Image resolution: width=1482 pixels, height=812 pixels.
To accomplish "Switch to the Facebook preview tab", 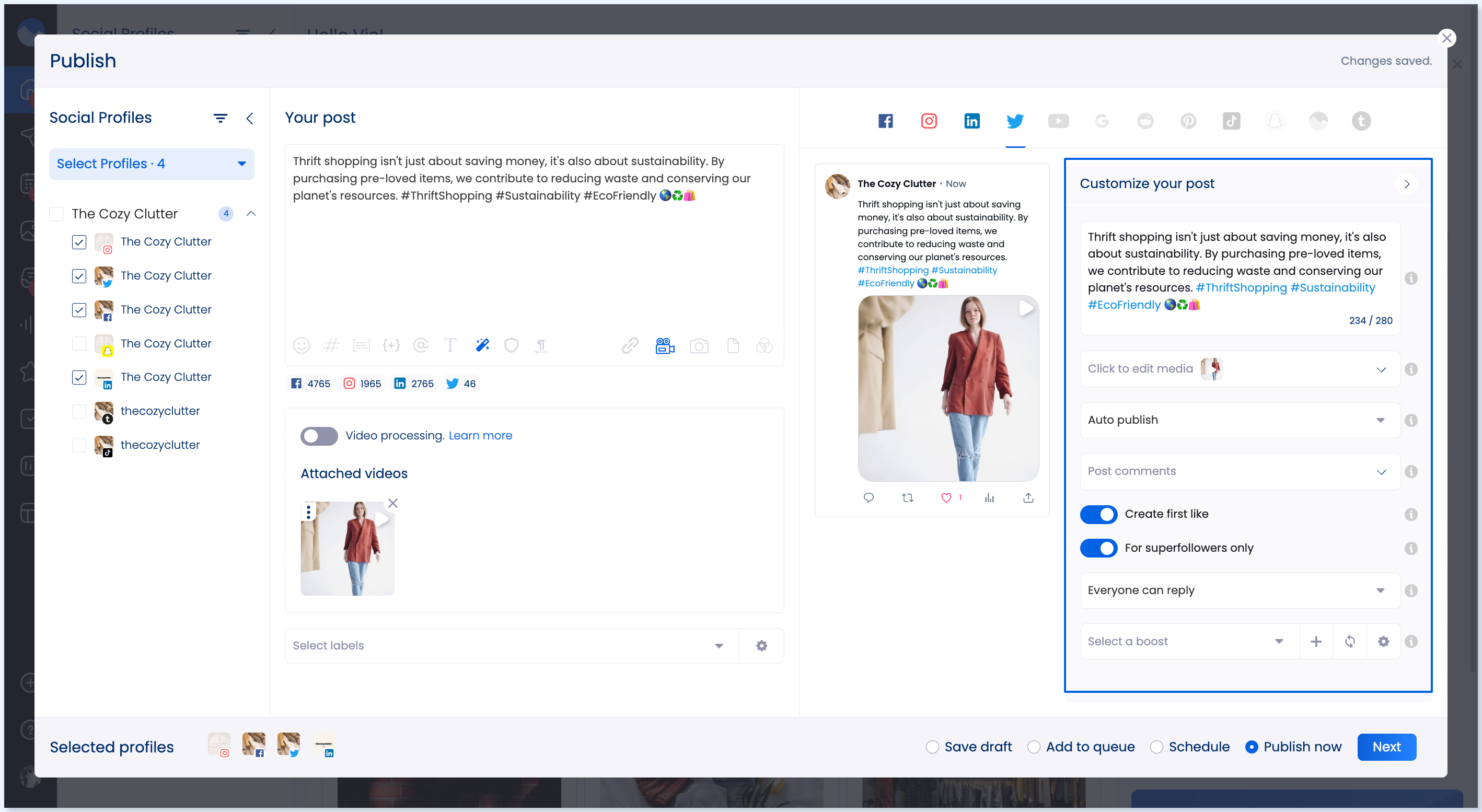I will coord(885,121).
